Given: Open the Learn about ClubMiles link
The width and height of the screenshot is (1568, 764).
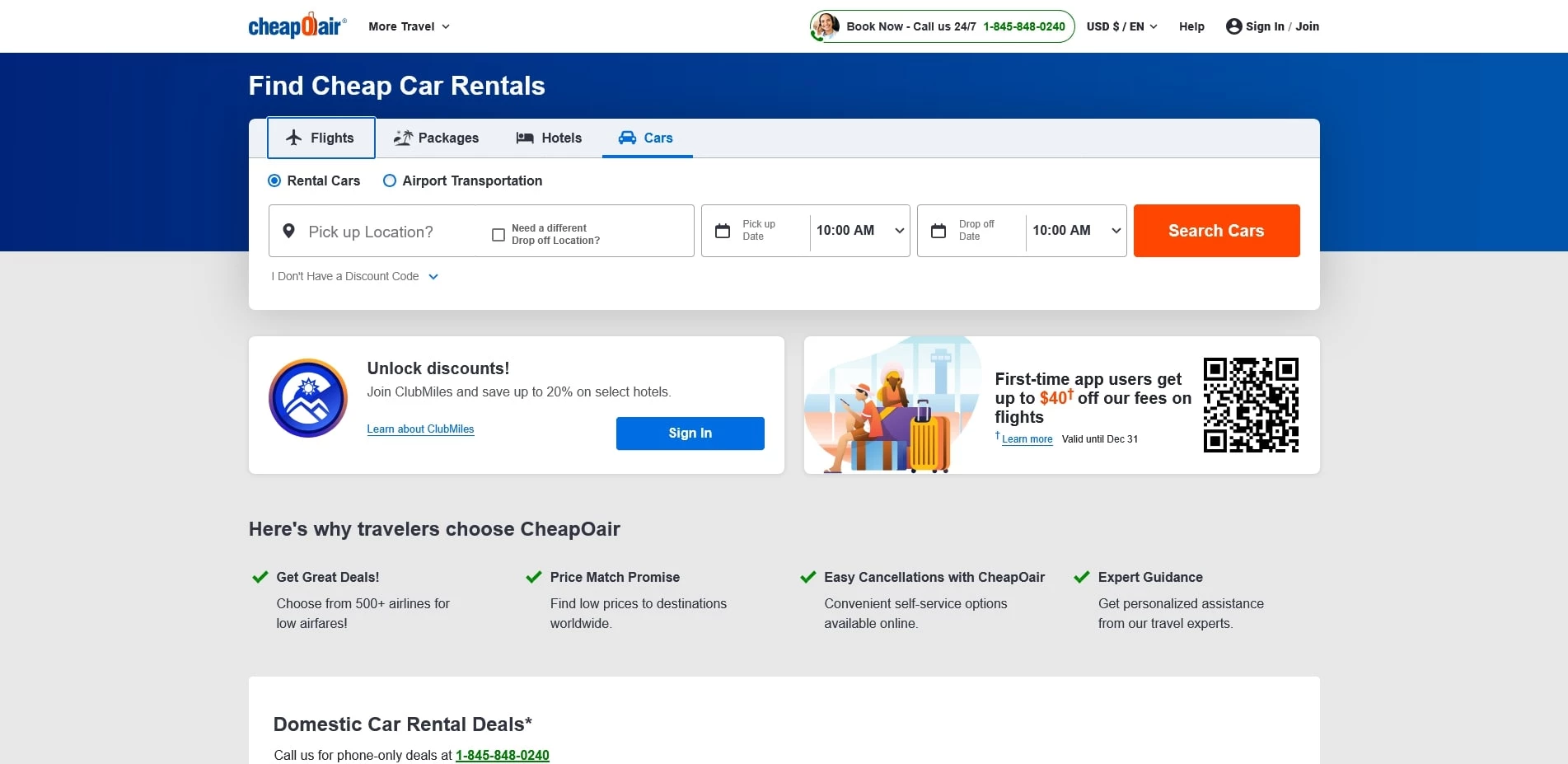Looking at the screenshot, I should tap(420, 429).
